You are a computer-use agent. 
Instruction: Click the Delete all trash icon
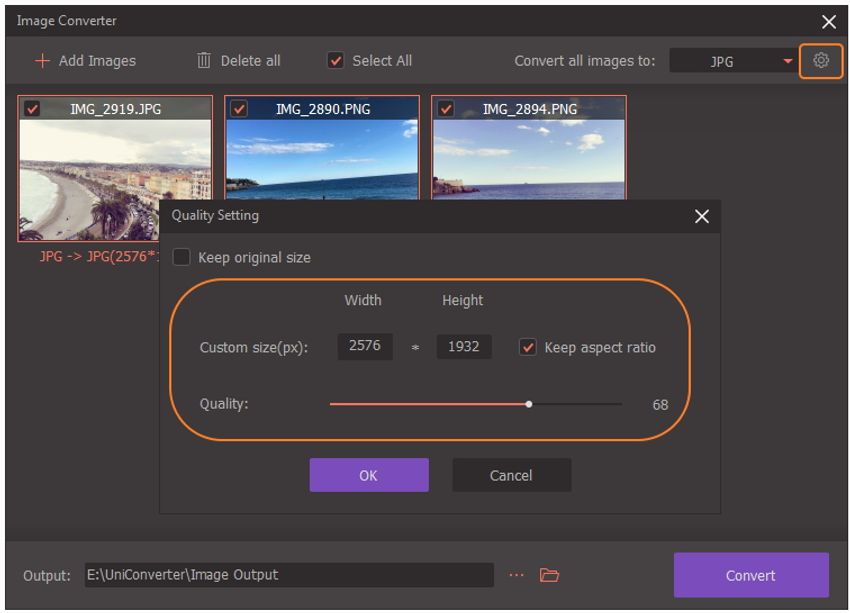[x=204, y=61]
